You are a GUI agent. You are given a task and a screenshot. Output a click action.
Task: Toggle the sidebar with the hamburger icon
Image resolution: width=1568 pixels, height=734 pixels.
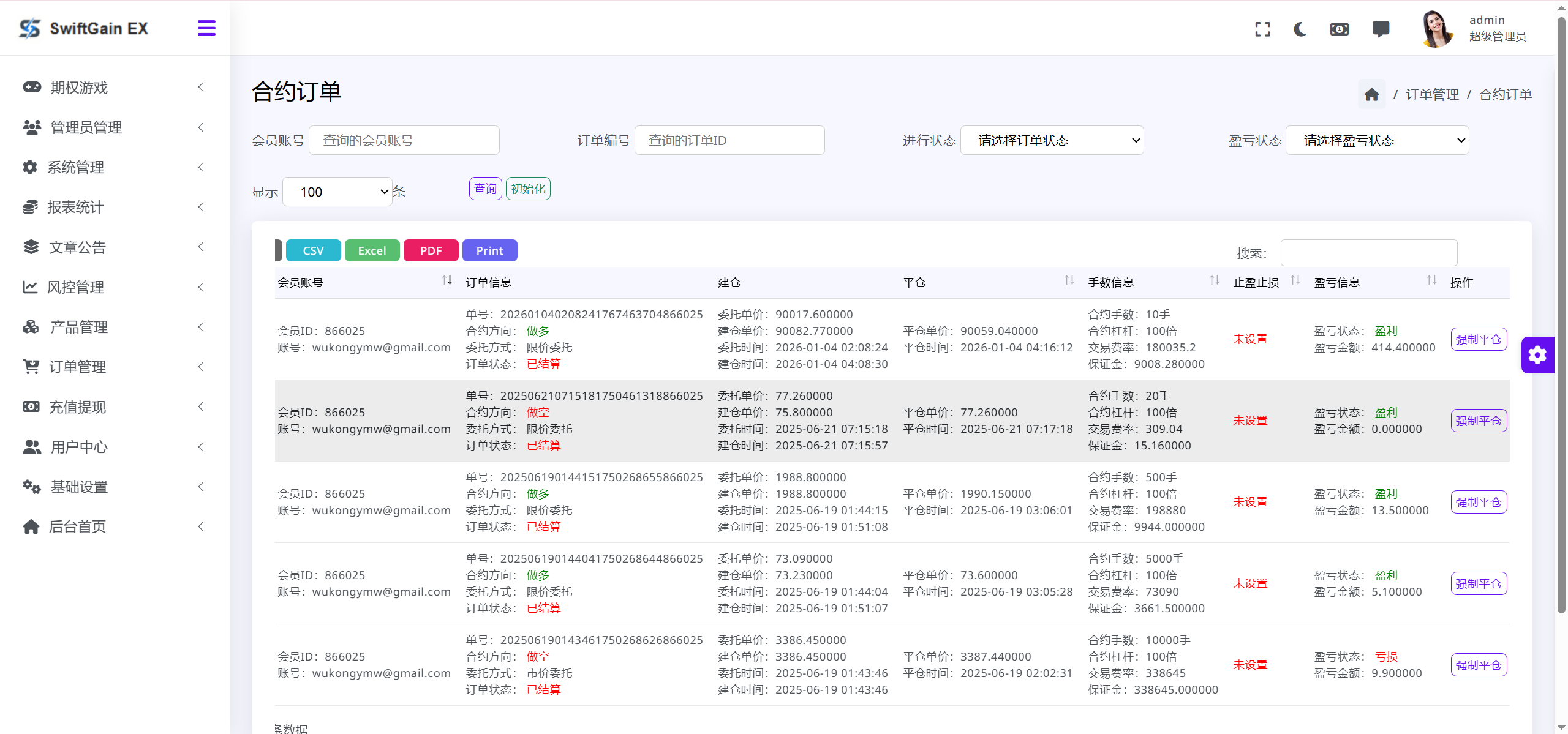206,28
